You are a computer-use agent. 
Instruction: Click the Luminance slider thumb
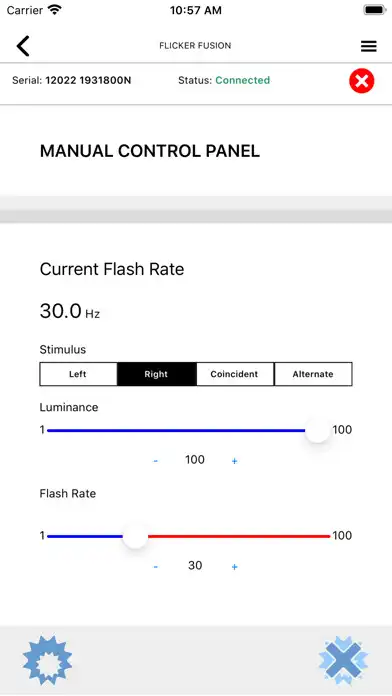click(x=318, y=430)
